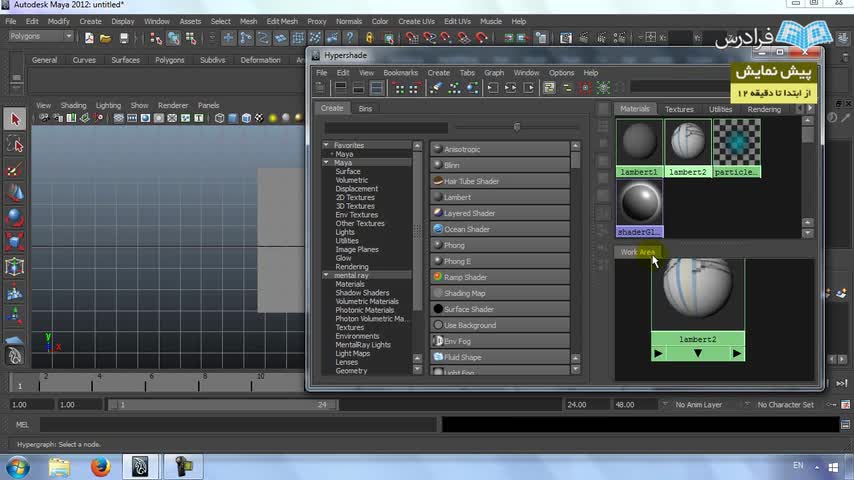854x480 pixels.
Task: Choose the Rotate tool in toolbox
Action: click(14, 217)
